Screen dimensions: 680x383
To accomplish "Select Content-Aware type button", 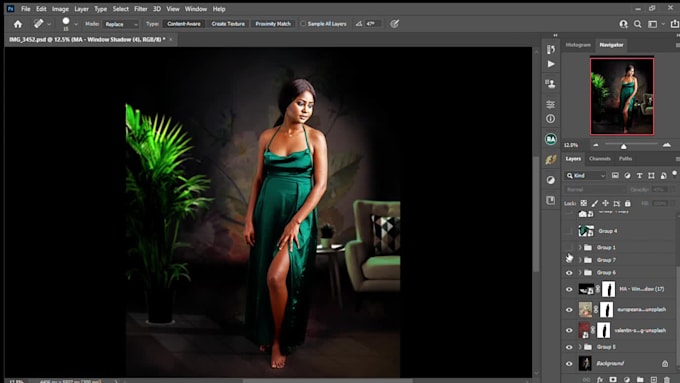I will (x=184, y=24).
